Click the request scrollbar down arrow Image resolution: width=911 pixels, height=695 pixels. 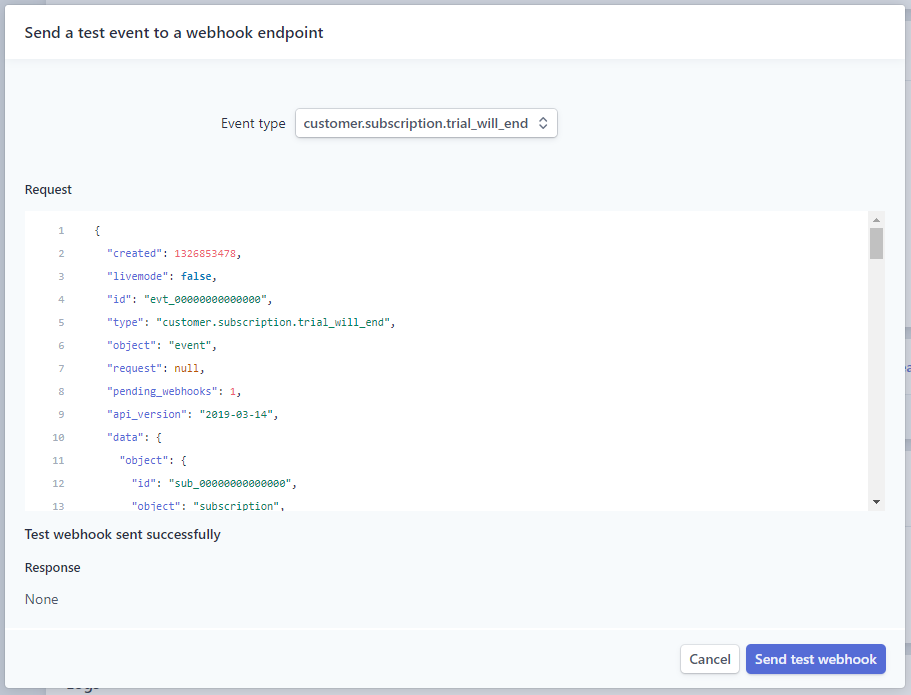click(x=876, y=502)
